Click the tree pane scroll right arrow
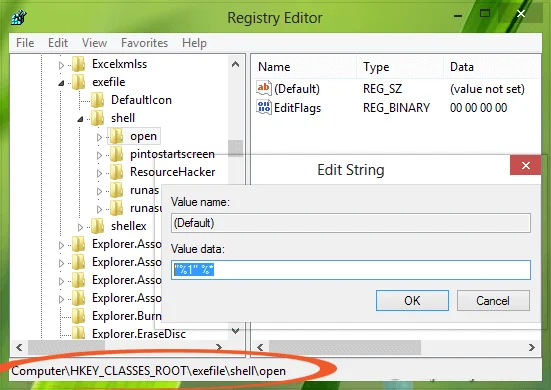 coord(219,347)
